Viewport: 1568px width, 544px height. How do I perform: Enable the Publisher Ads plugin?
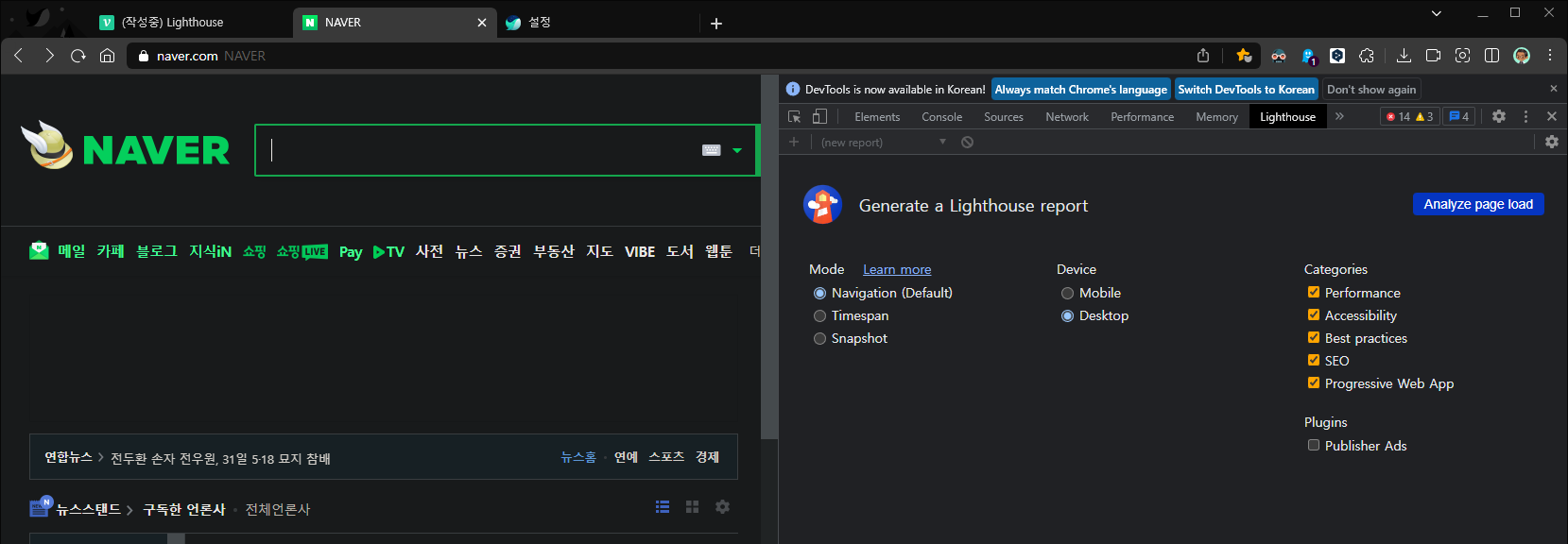(1313, 445)
